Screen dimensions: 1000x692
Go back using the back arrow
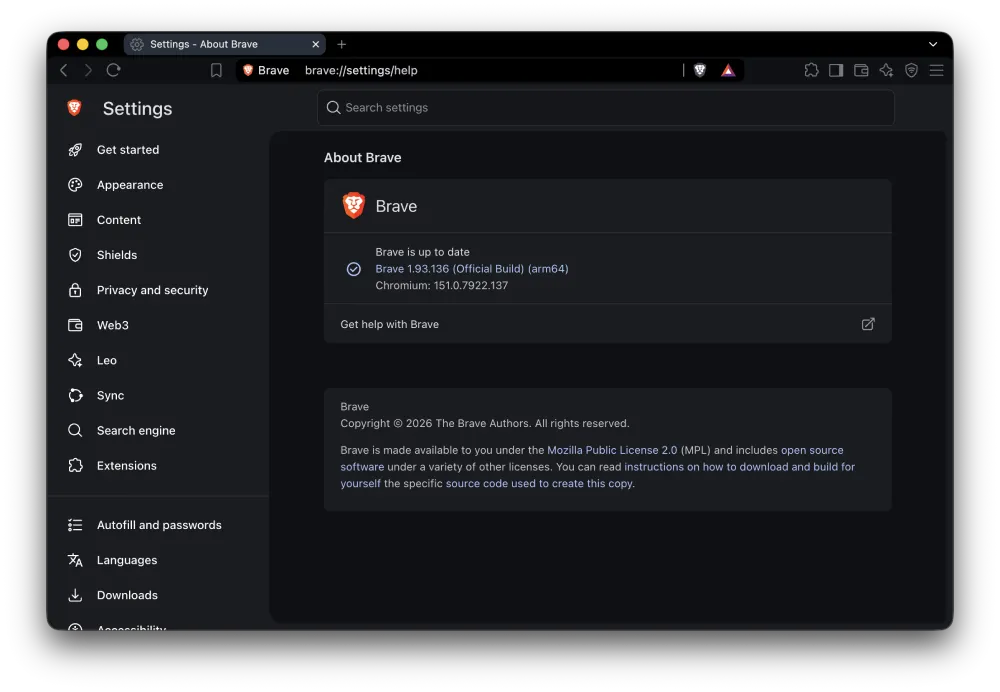(64, 70)
